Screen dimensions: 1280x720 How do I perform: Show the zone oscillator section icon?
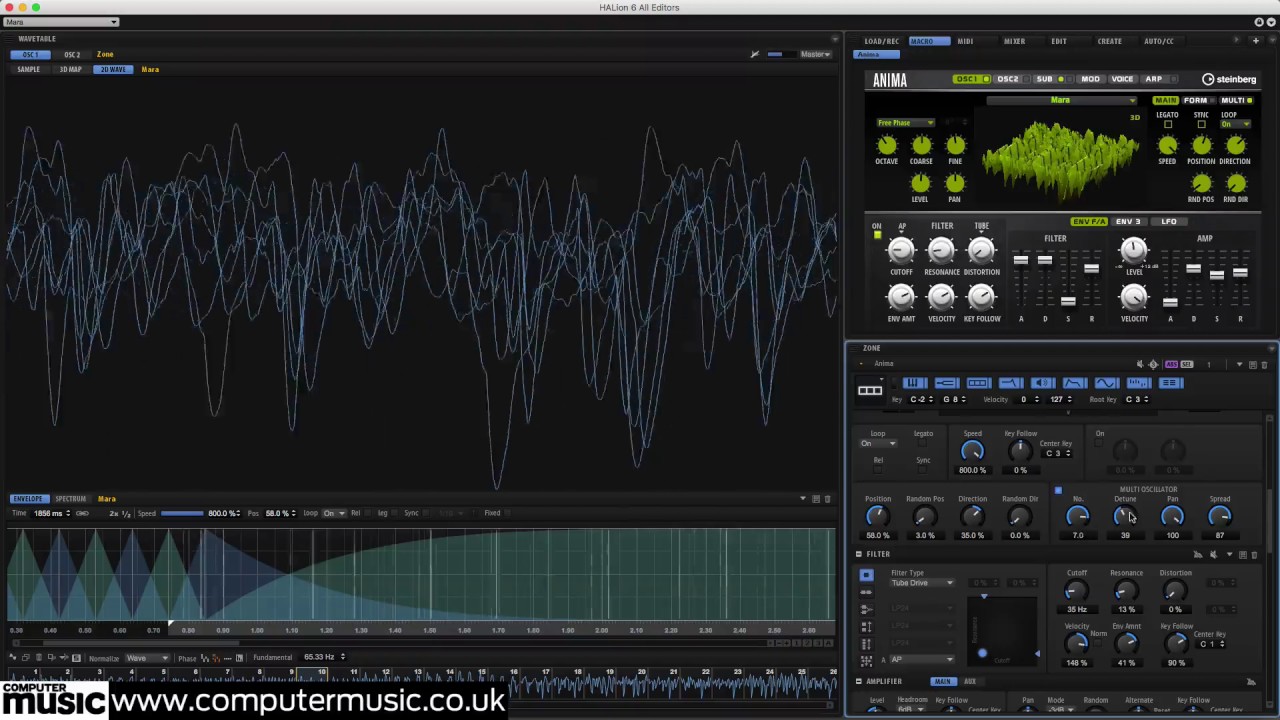click(978, 383)
